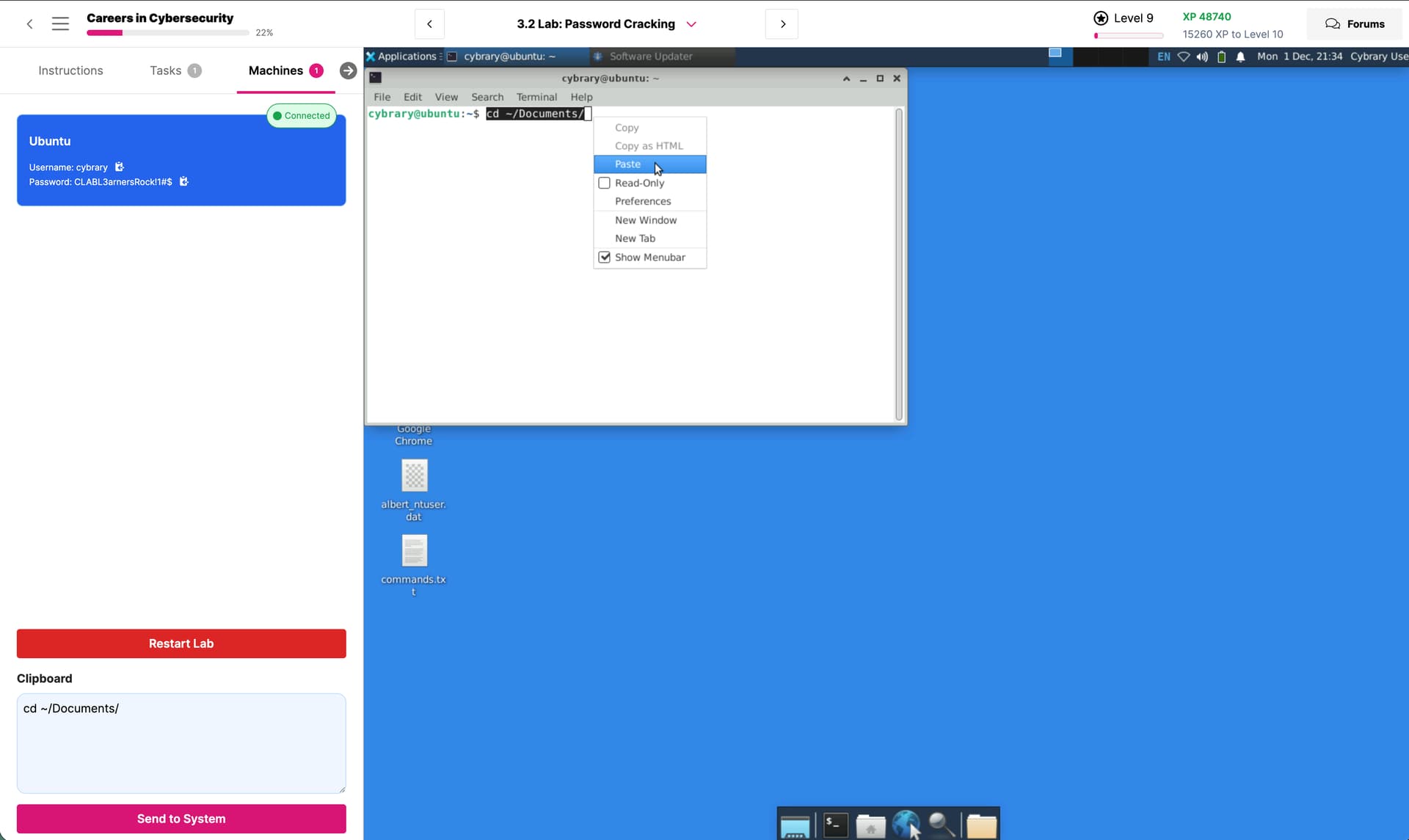Toggle the Read-Only checkbox in context menu
This screenshot has width=1409, height=840.
(605, 183)
